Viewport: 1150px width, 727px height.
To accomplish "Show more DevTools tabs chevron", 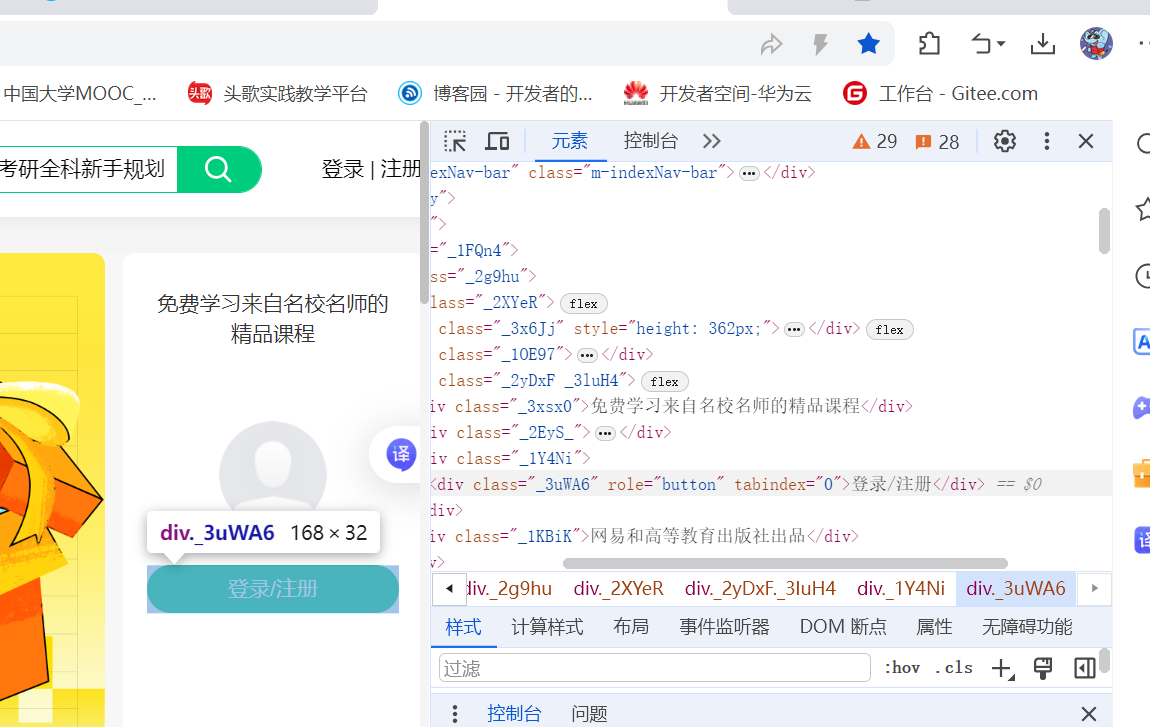I will (x=711, y=141).
